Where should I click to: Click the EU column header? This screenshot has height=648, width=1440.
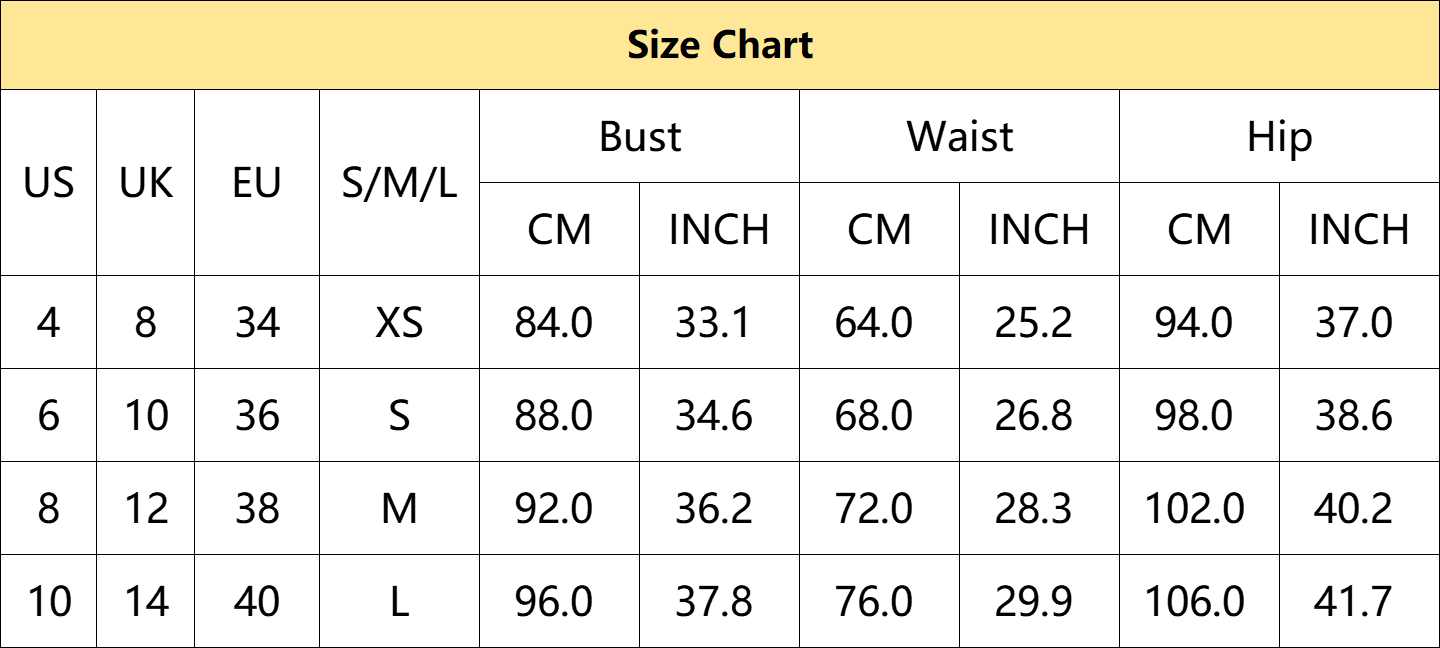(x=257, y=183)
